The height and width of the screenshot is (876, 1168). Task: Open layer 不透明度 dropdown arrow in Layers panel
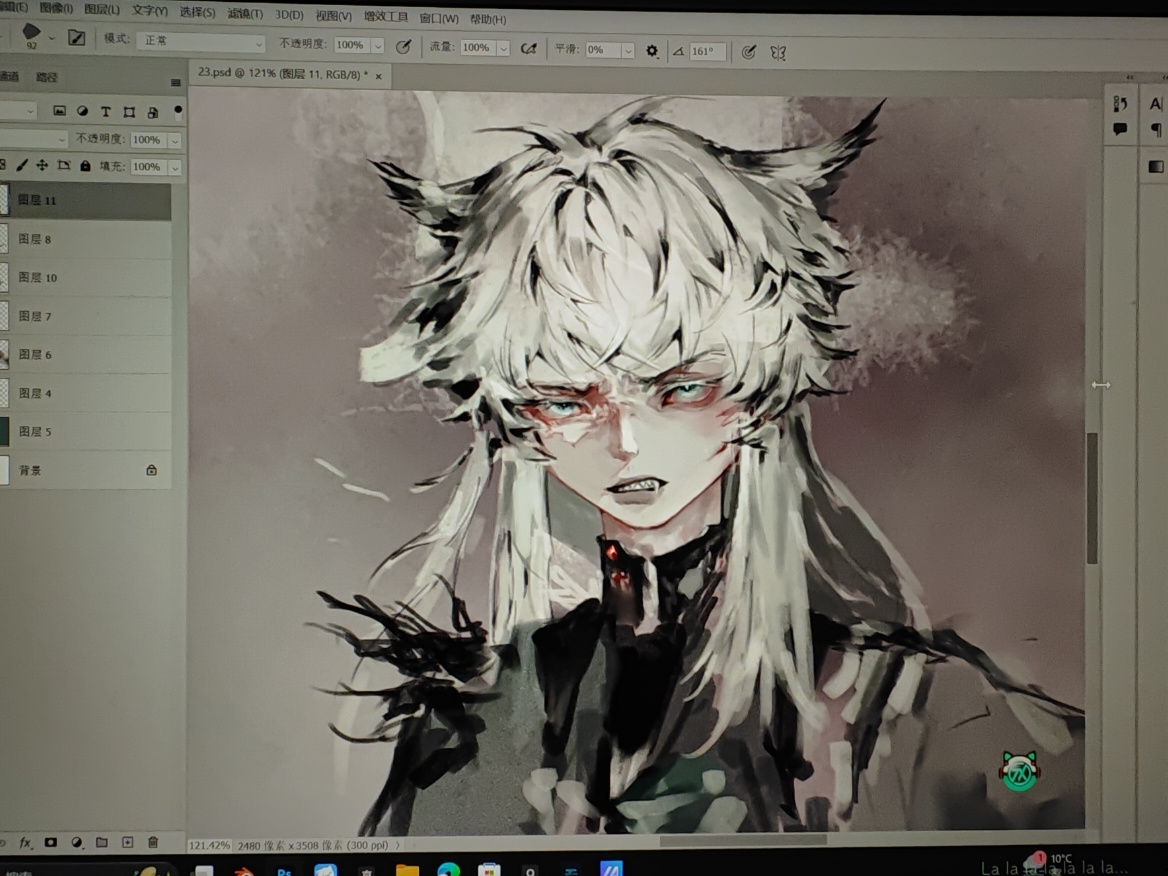[x=174, y=140]
